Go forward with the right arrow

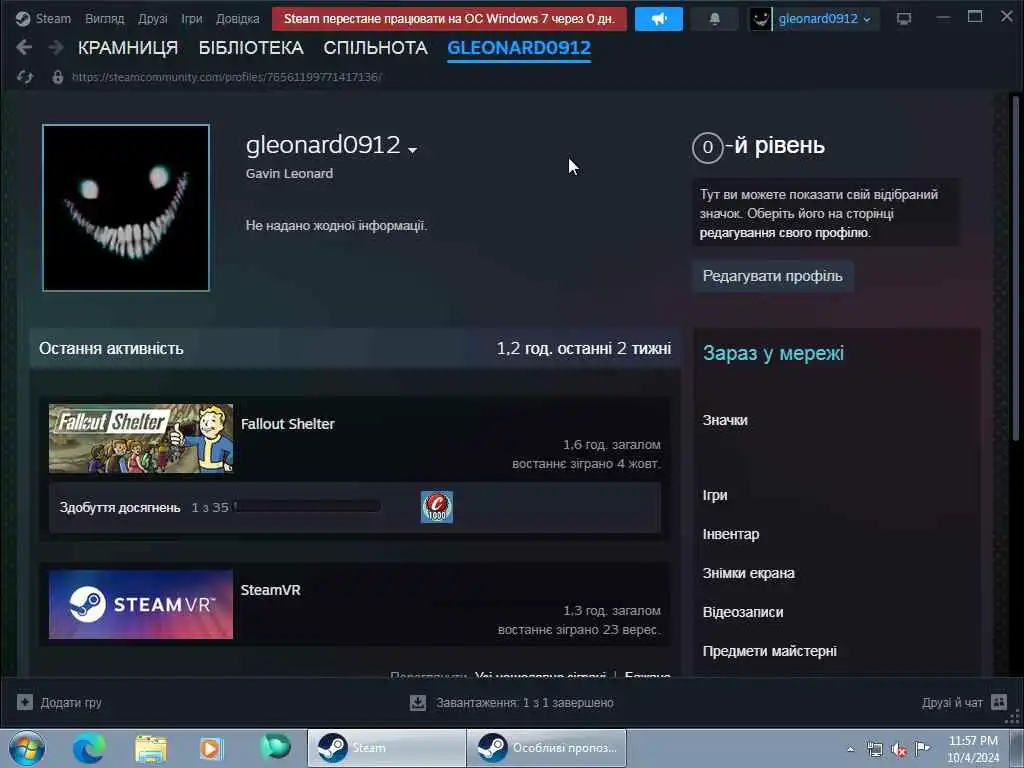pos(56,47)
